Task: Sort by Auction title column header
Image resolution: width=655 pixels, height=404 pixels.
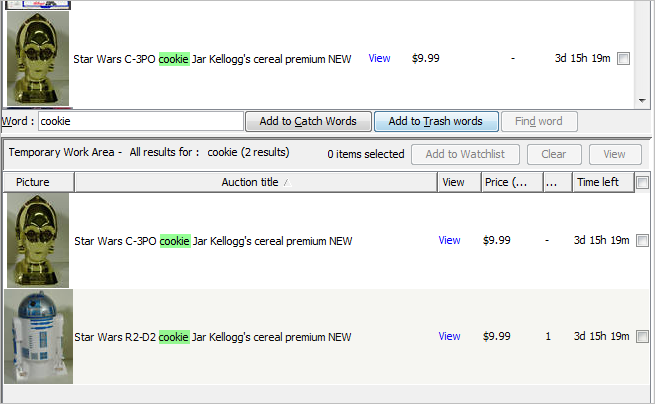Action: tap(256, 182)
